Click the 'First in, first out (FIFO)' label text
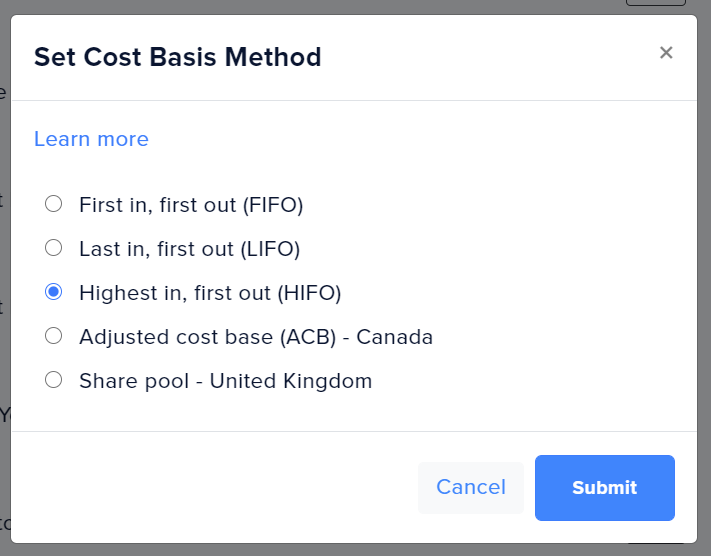This screenshot has height=556, width=711. coord(191,205)
